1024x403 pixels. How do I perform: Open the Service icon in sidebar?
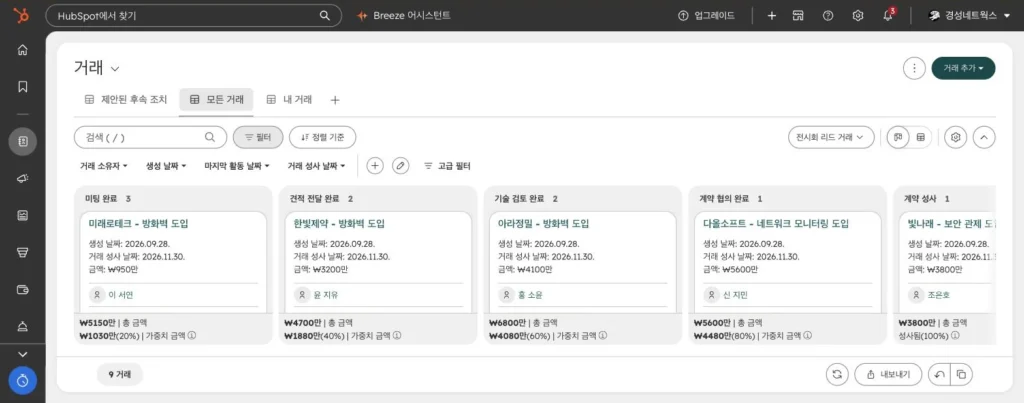[x=22, y=326]
